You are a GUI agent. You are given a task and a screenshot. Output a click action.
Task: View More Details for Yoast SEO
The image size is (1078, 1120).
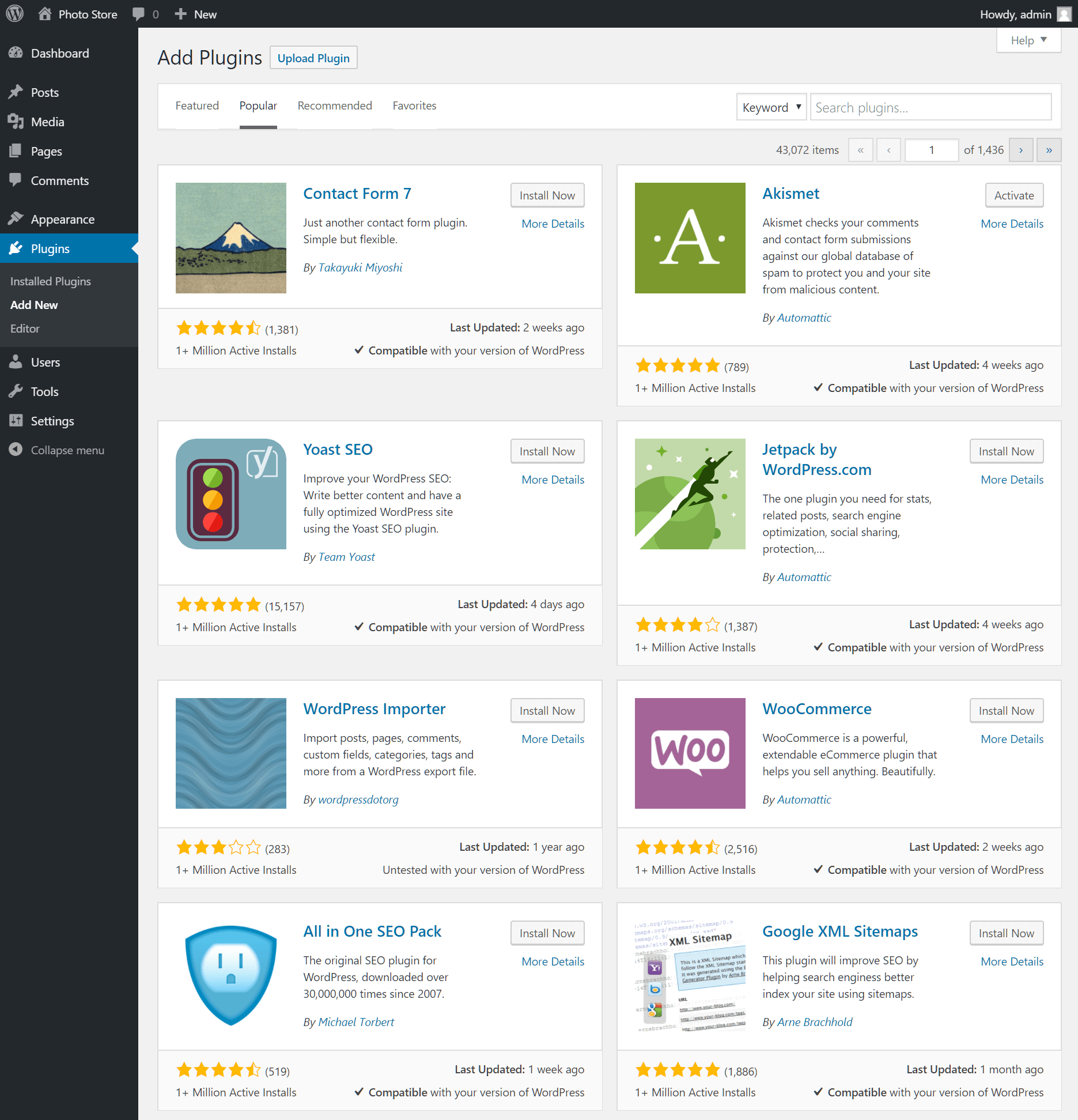553,480
